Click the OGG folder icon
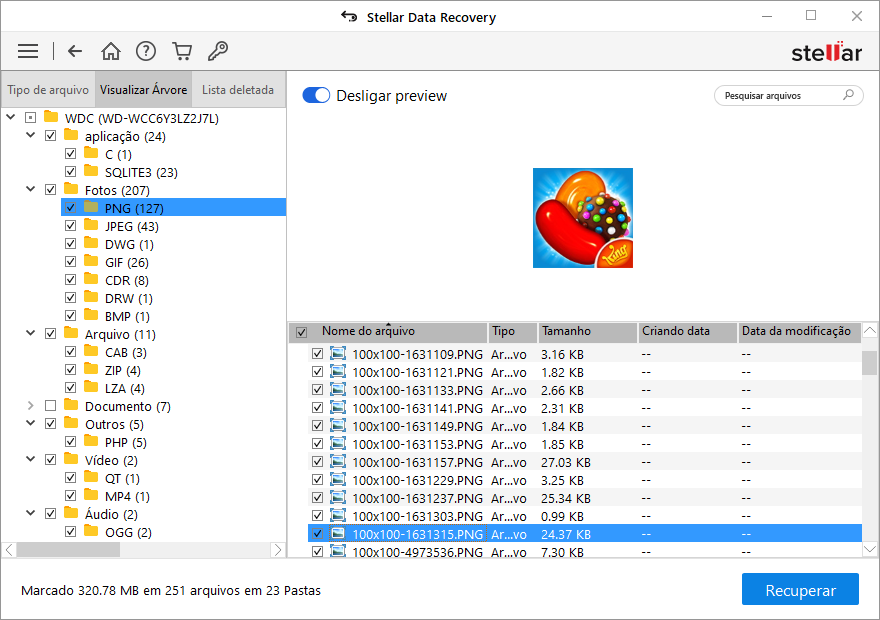 91,532
